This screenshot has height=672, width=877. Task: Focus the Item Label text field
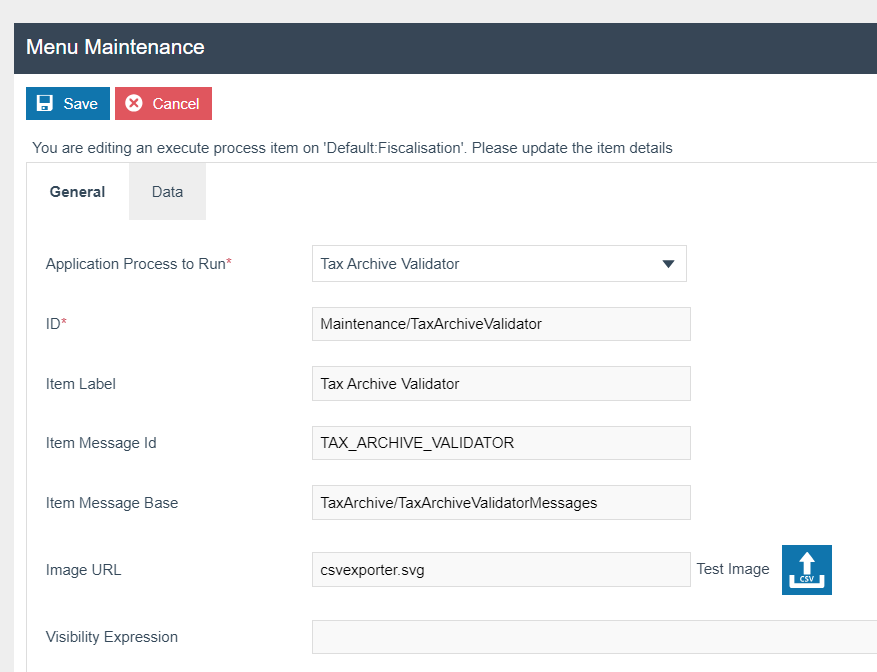[x=501, y=384]
